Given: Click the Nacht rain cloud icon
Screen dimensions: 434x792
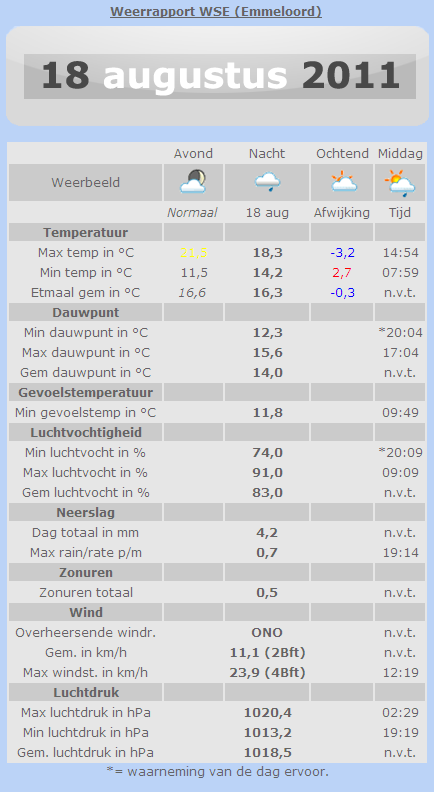Looking at the screenshot, I should click(x=267, y=182).
